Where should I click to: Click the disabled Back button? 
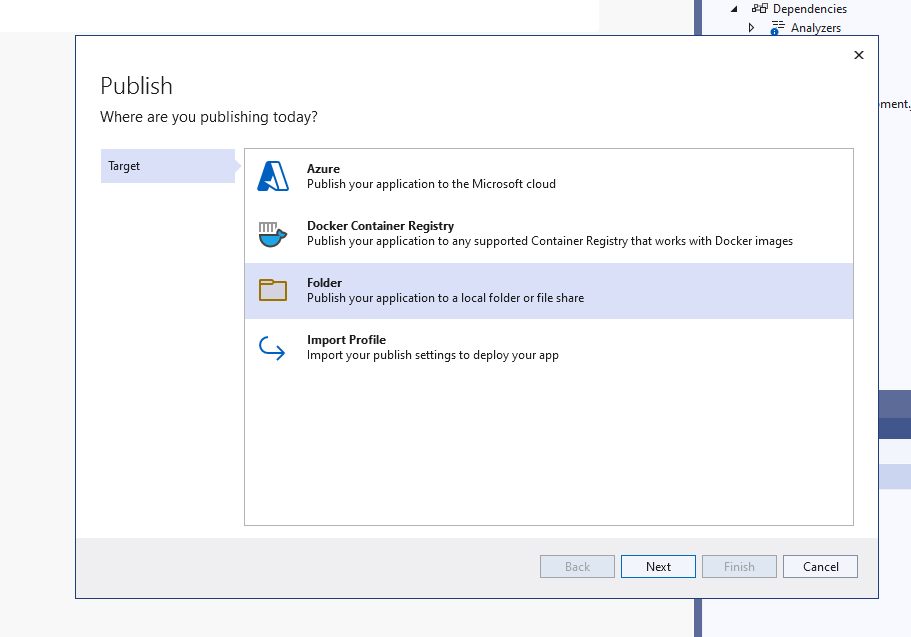[578, 567]
